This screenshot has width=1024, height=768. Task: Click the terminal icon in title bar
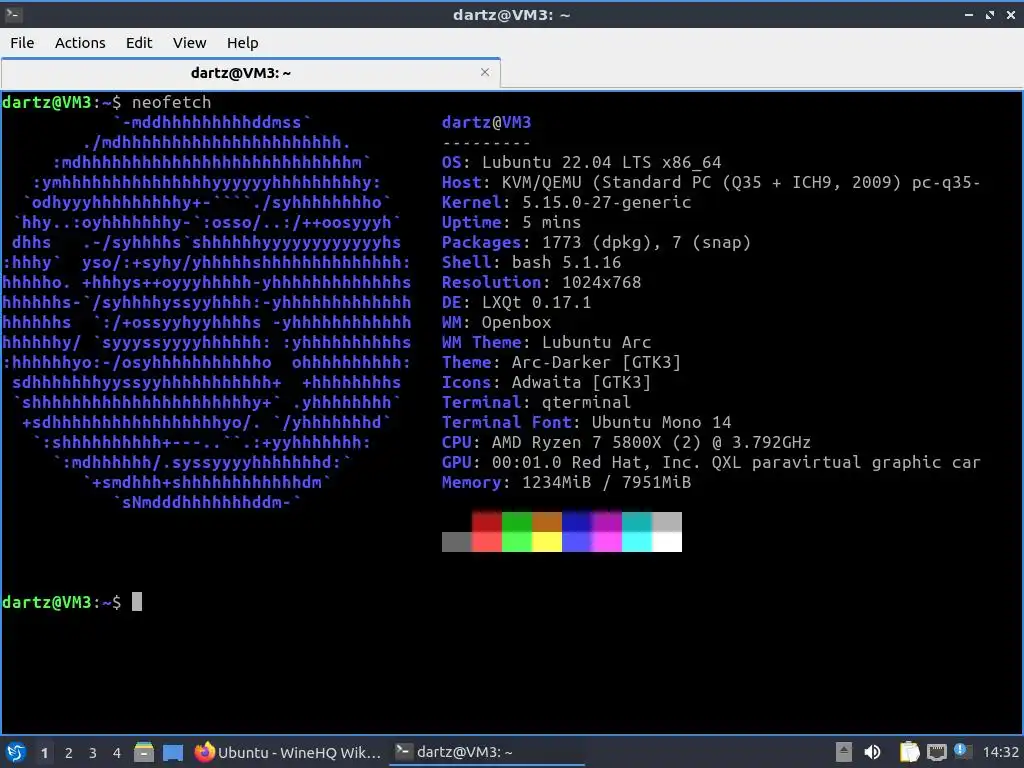pyautogui.click(x=12, y=14)
